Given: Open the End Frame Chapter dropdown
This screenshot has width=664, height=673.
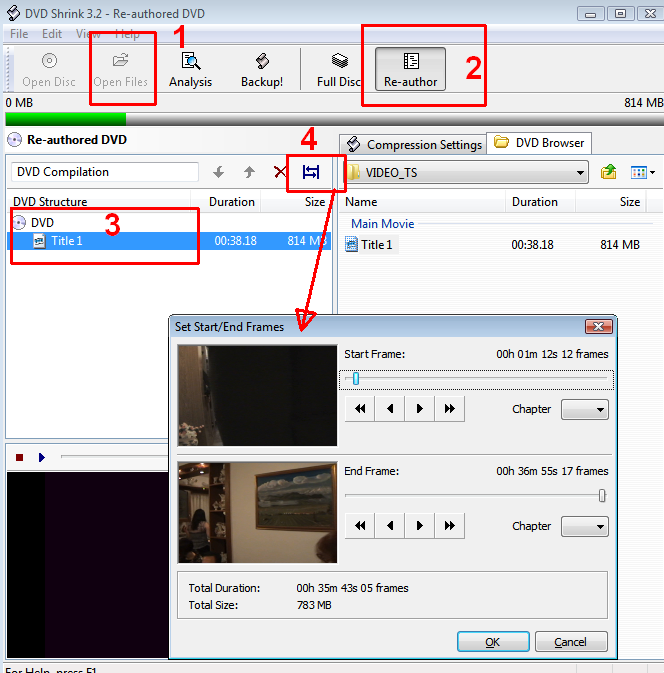Looking at the screenshot, I should point(585,526).
